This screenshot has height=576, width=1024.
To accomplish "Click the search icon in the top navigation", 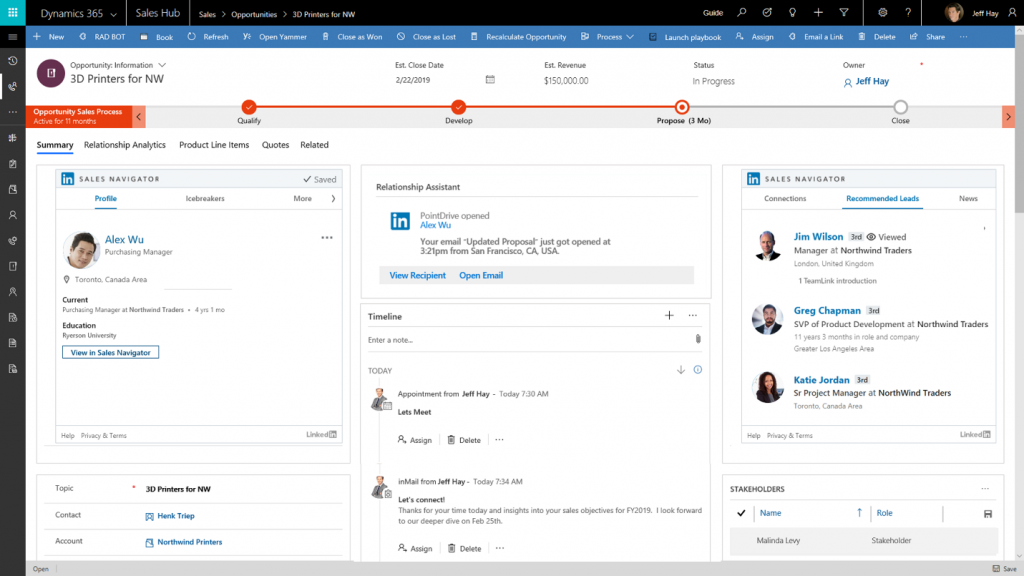I will click(x=741, y=13).
